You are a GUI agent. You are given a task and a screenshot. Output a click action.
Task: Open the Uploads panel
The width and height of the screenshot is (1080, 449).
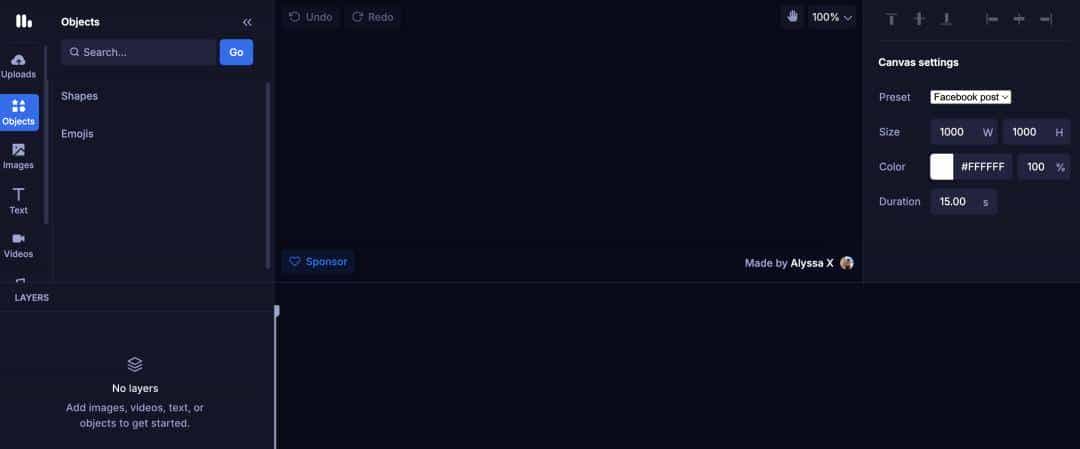pos(19,66)
